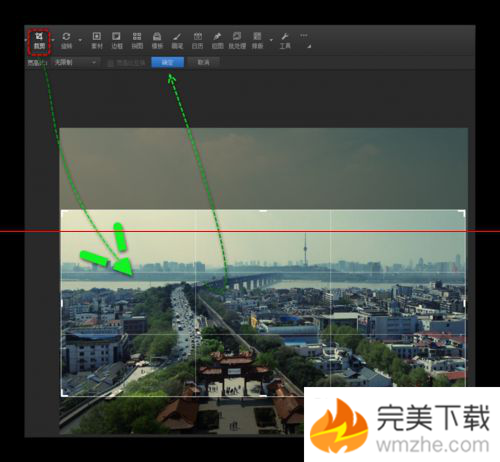The width and height of the screenshot is (500, 462).
Task: Open the 抠图 cutout tool
Action: (x=217, y=41)
